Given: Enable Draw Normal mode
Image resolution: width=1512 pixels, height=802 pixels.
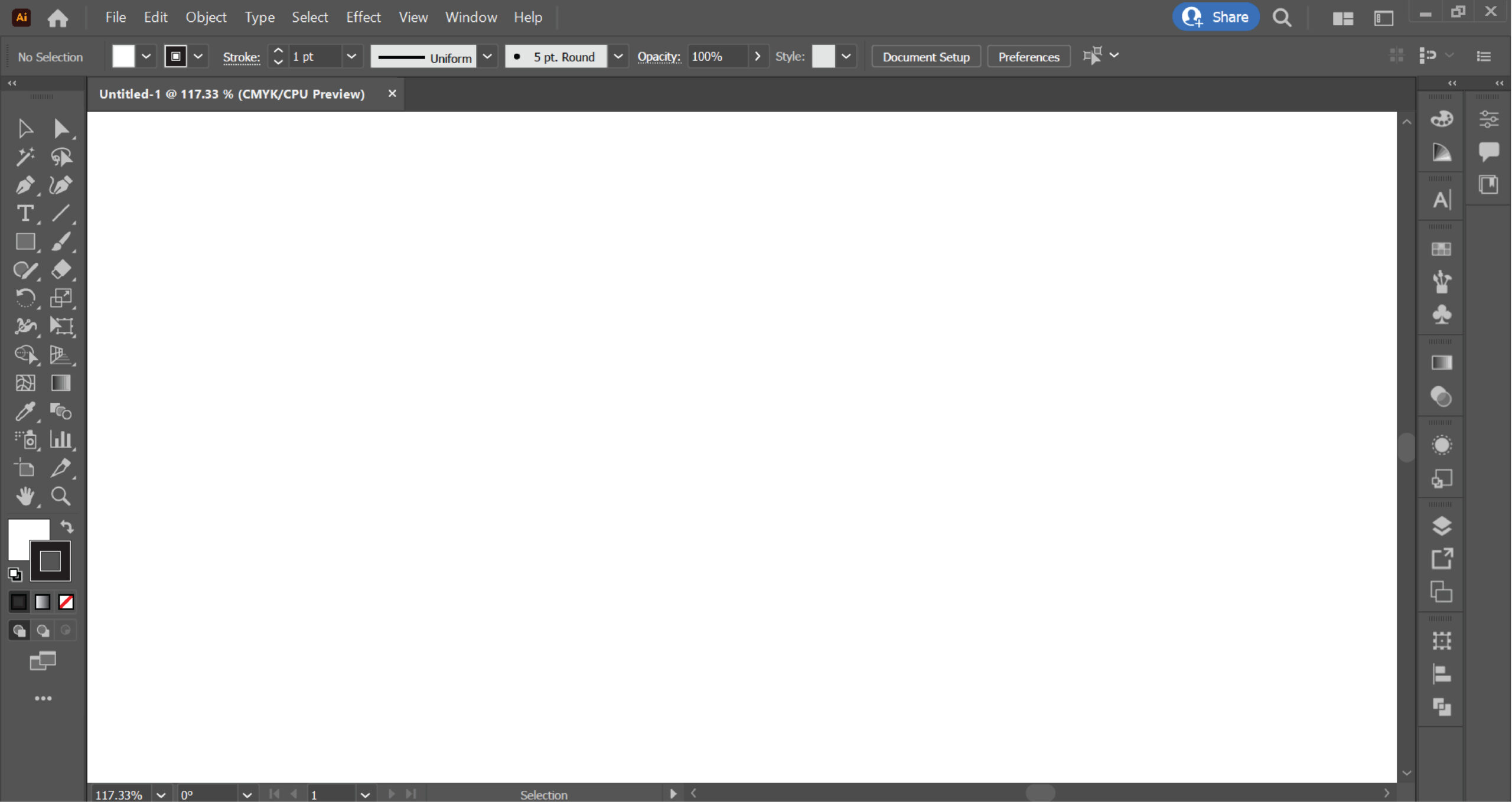Looking at the screenshot, I should click(x=19, y=631).
